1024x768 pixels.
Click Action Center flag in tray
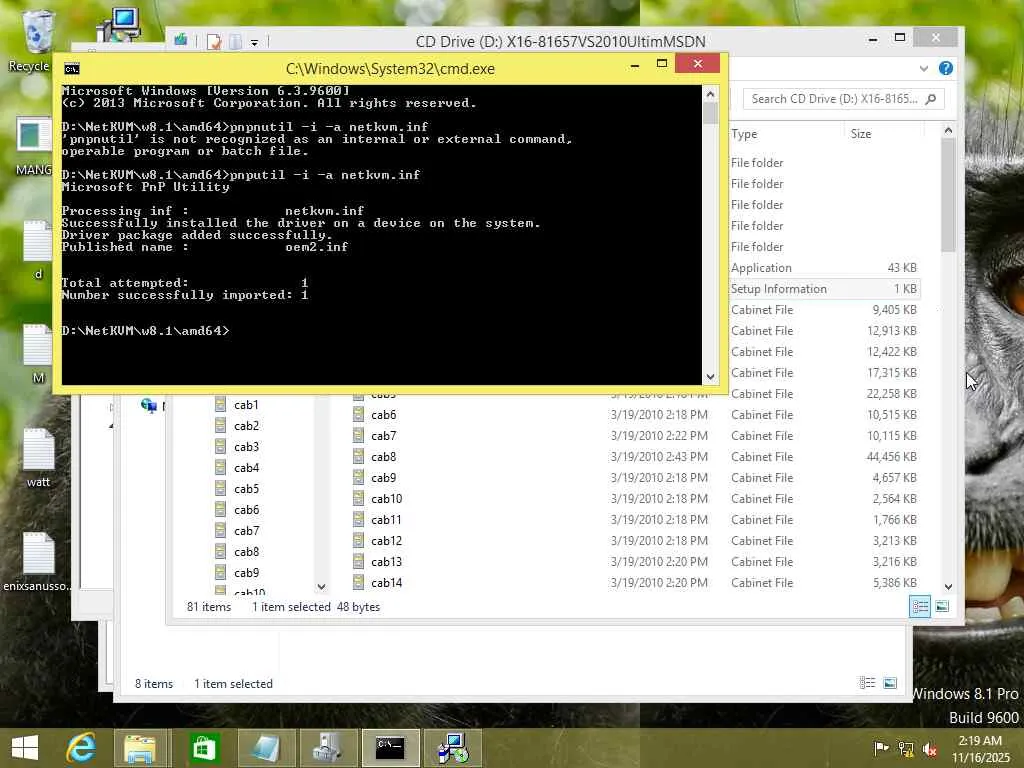coord(881,748)
